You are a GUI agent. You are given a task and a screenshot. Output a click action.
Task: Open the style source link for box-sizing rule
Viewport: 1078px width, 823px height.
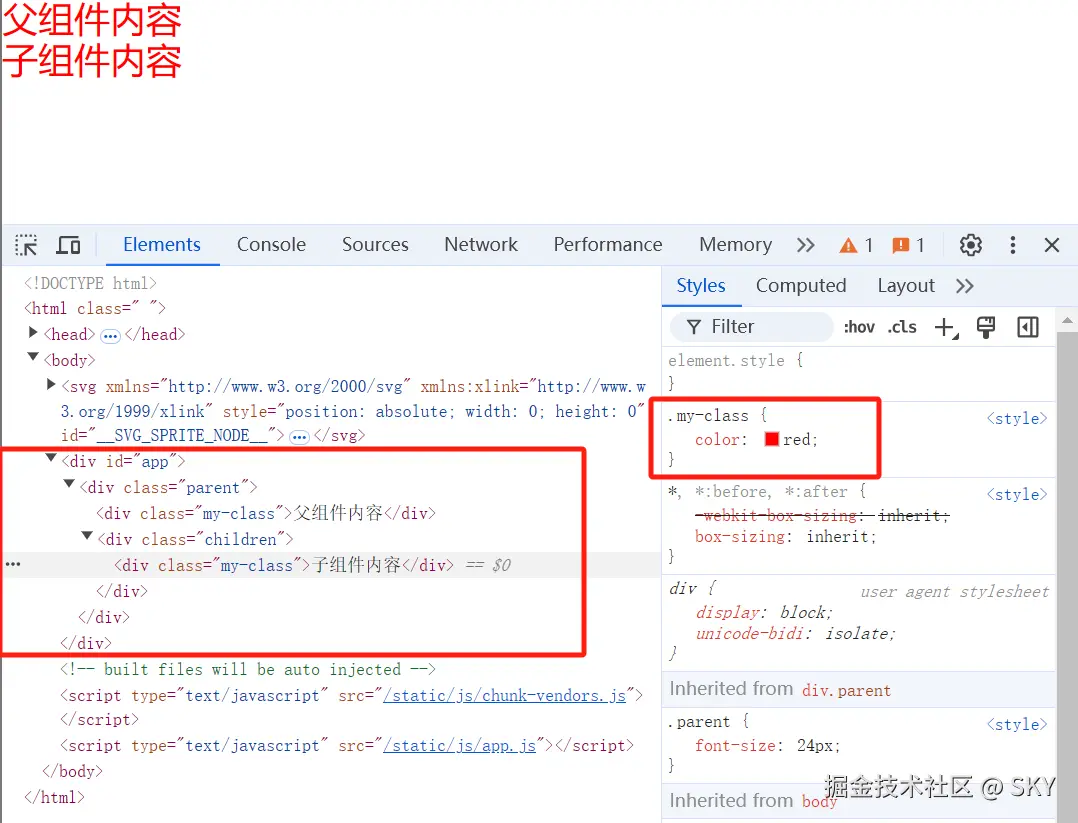(1017, 494)
